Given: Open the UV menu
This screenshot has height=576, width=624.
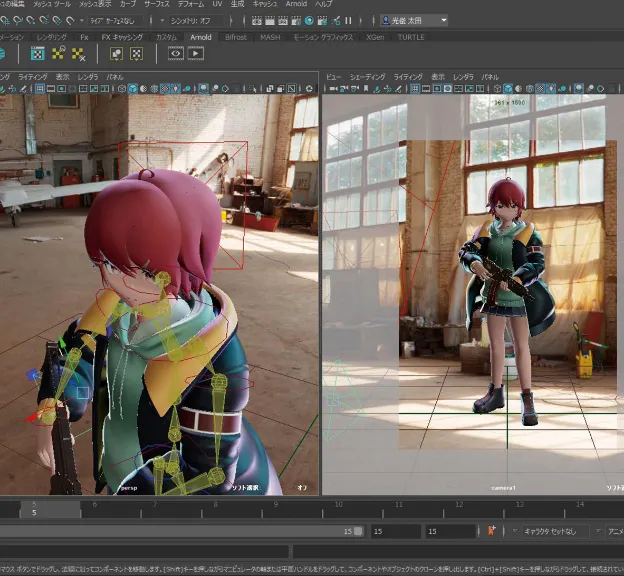Looking at the screenshot, I should click(x=217, y=4).
